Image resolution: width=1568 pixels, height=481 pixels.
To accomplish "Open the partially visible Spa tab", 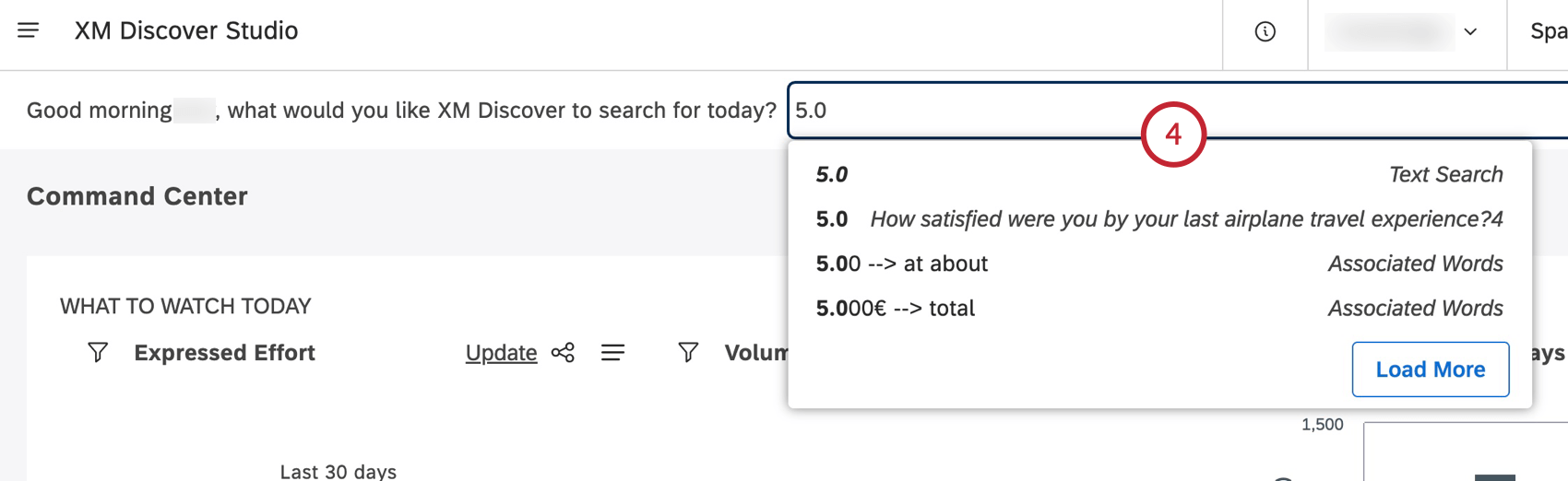I will [x=1548, y=32].
